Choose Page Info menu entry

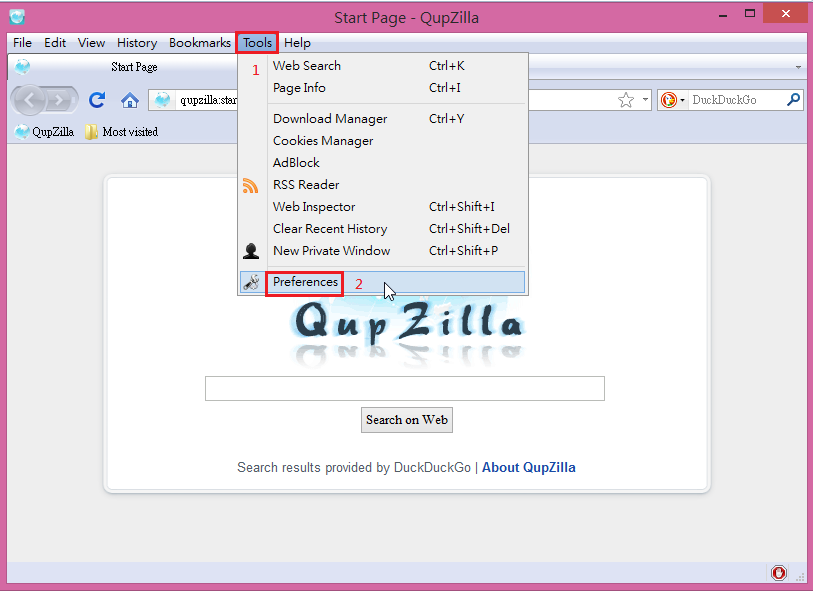tap(383, 88)
